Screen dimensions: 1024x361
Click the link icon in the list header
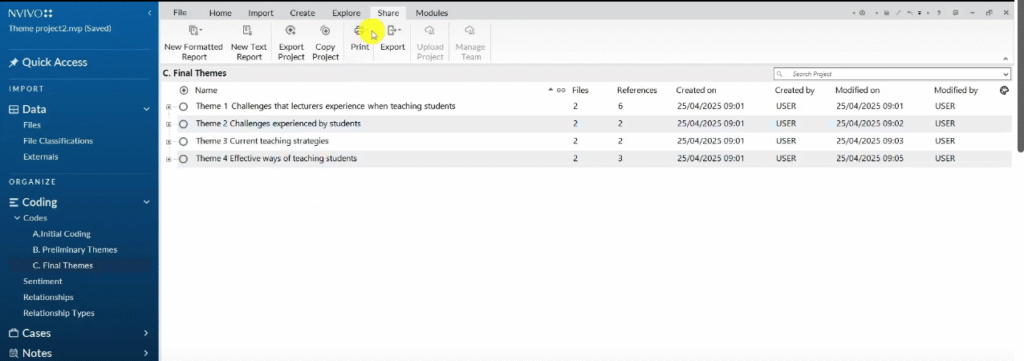coord(561,91)
